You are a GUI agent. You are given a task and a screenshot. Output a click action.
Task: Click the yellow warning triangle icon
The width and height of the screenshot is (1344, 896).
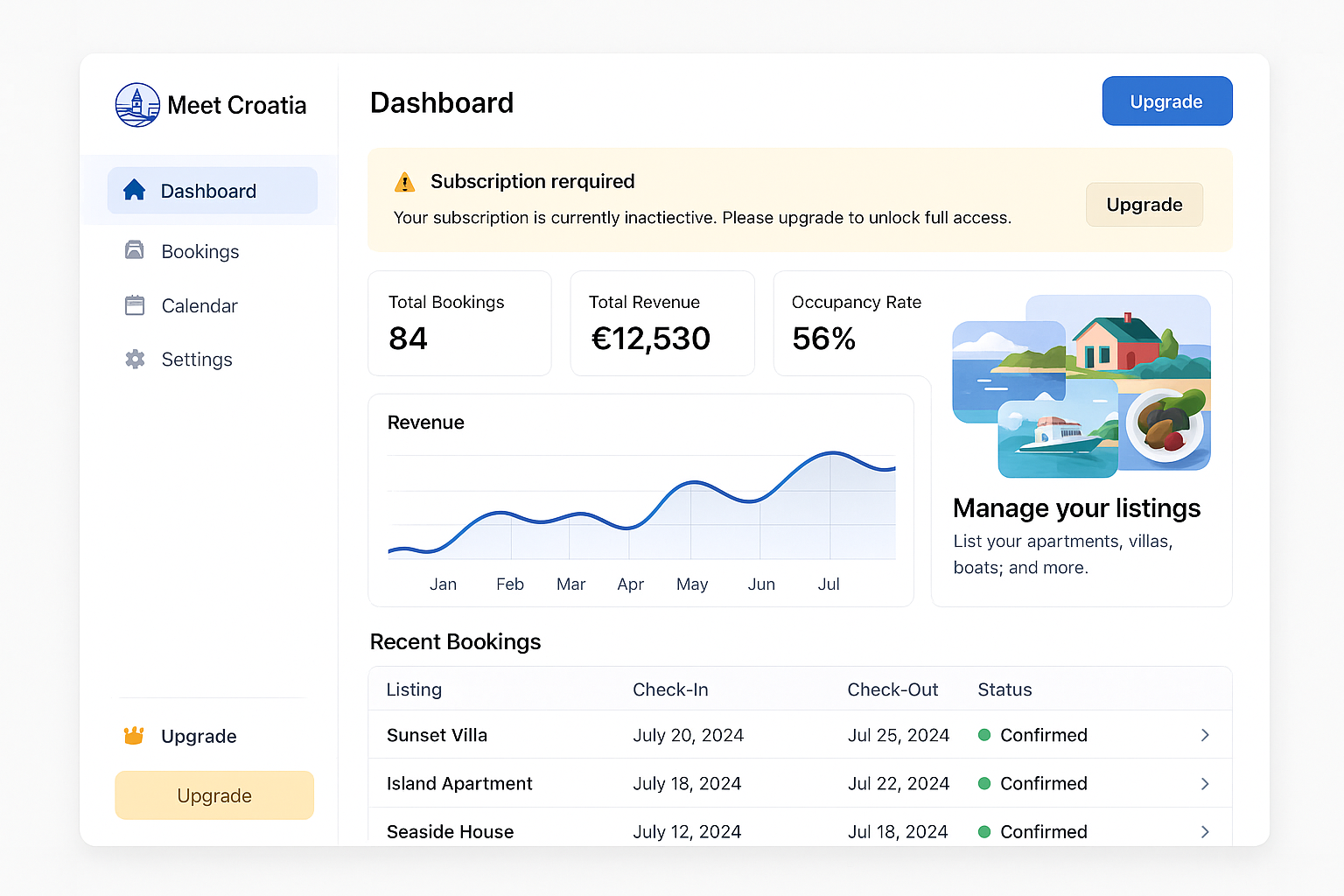click(x=404, y=182)
